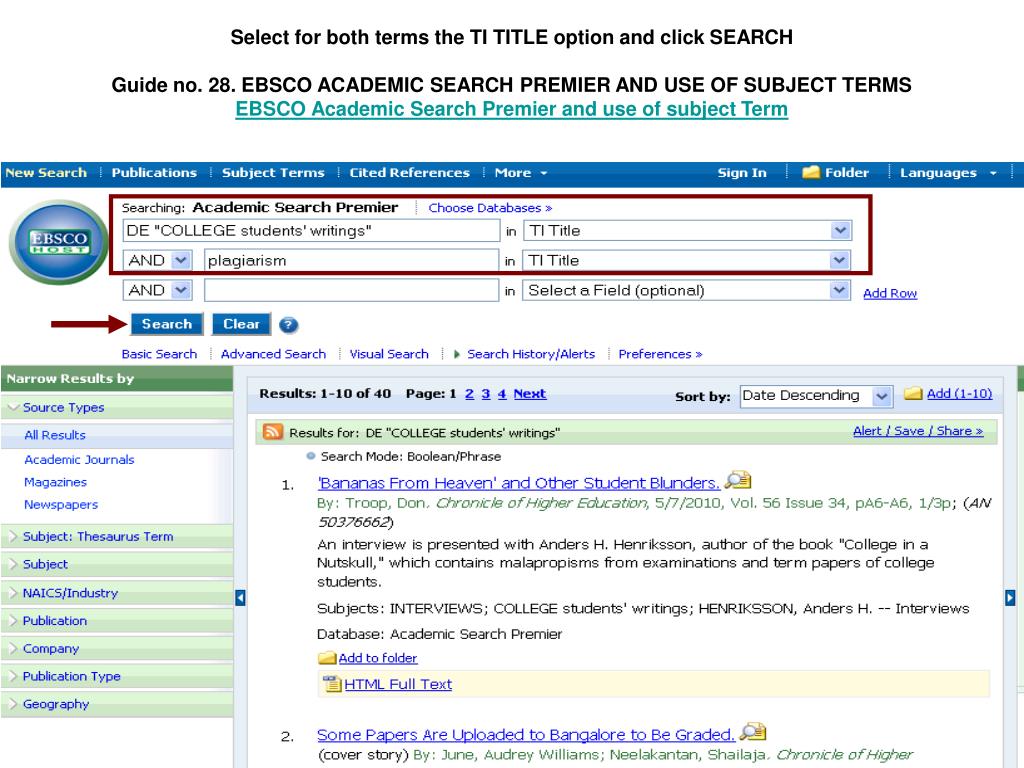Screen dimensions: 1024x768
Task: Open Cited References menu item
Action: [x=409, y=173]
